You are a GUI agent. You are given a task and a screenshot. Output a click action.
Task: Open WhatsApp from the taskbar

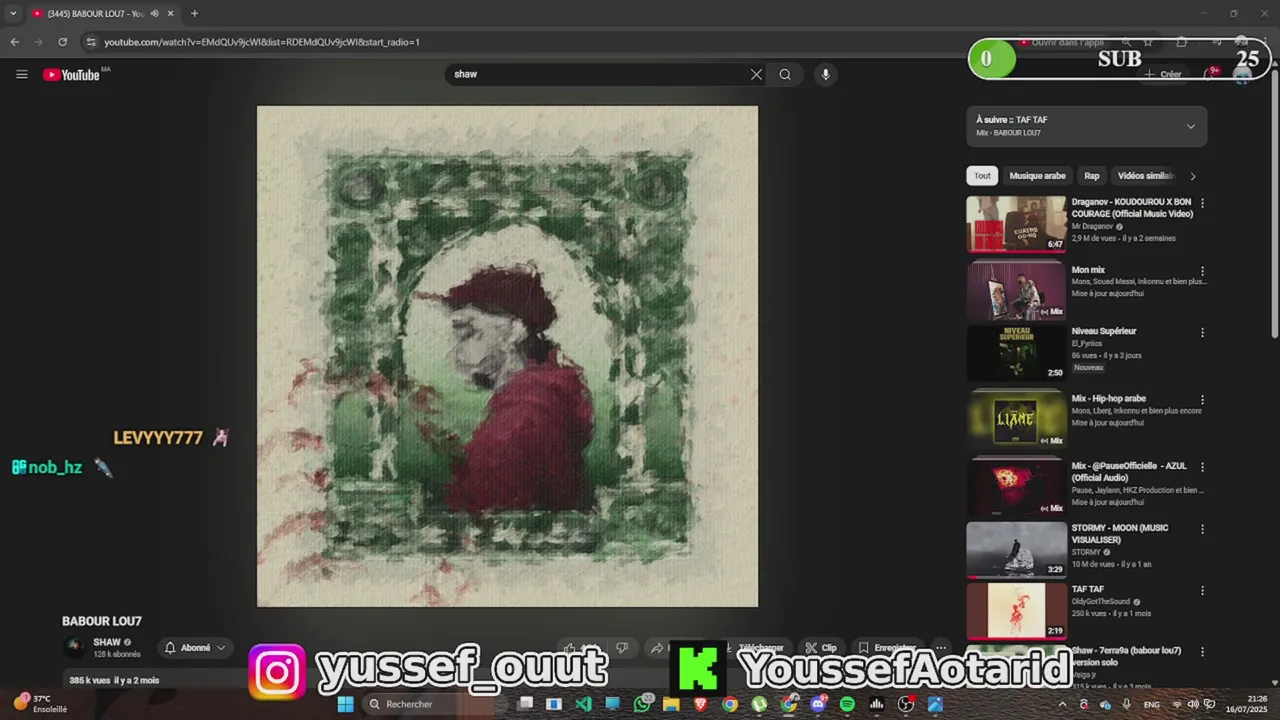[642, 704]
